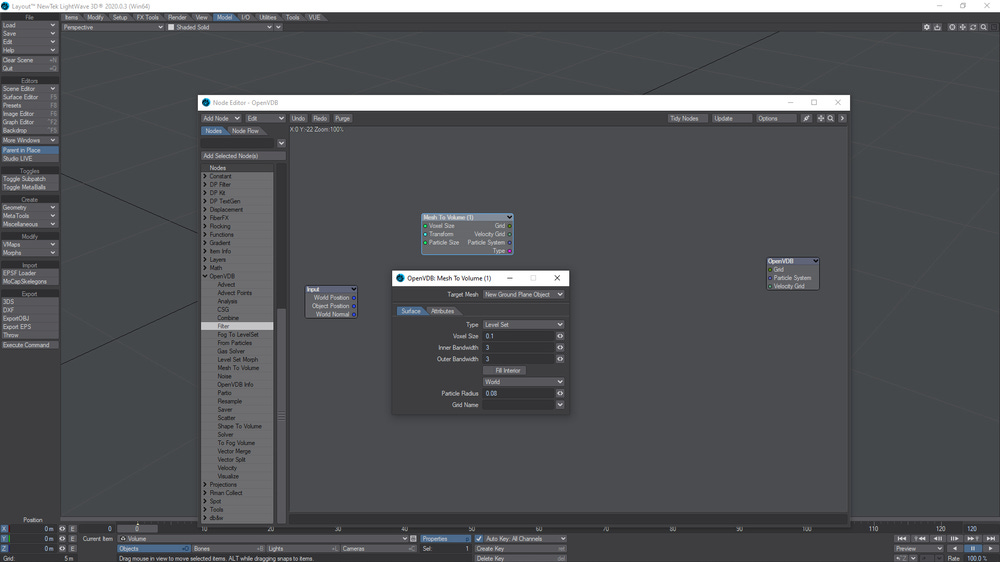Screen dimensions: 1000x562
Task: Click the Y axis channel button
Action: tap(4, 539)
